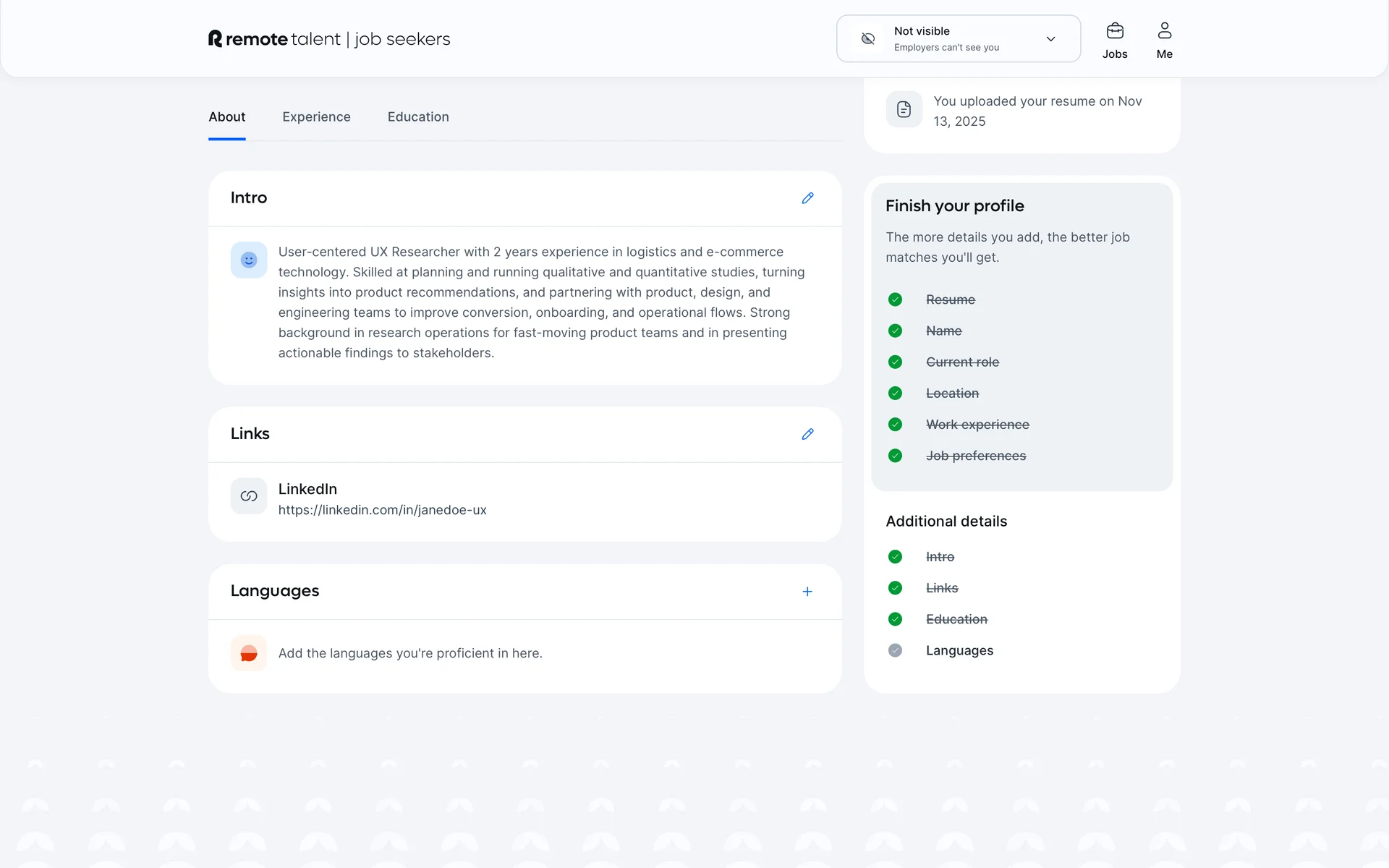Click the green check beside Resume
The height and width of the screenshot is (868, 1389).
point(895,299)
